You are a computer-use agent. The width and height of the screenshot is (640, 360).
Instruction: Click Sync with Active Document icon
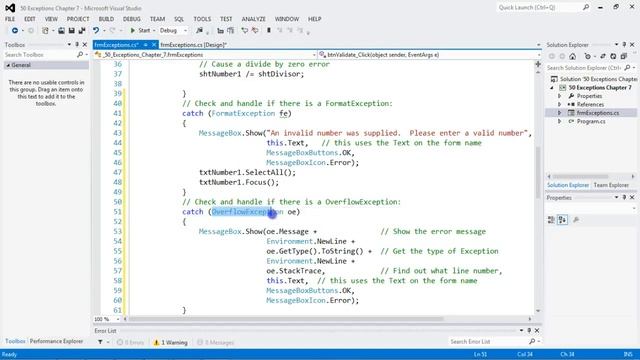tap(603, 56)
